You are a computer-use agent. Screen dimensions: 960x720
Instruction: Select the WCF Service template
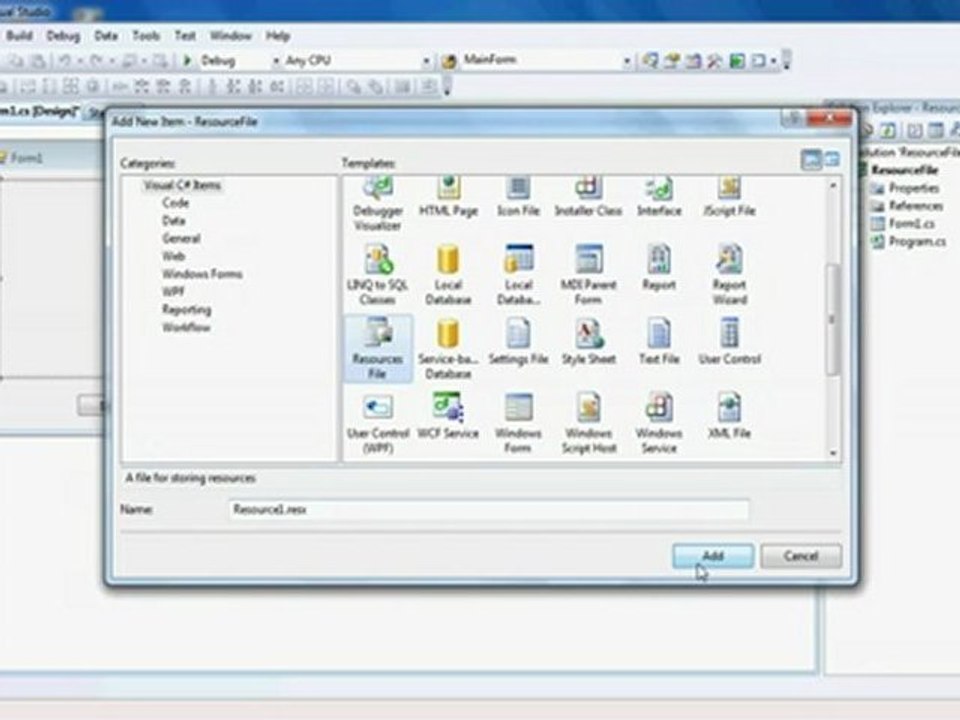(448, 416)
